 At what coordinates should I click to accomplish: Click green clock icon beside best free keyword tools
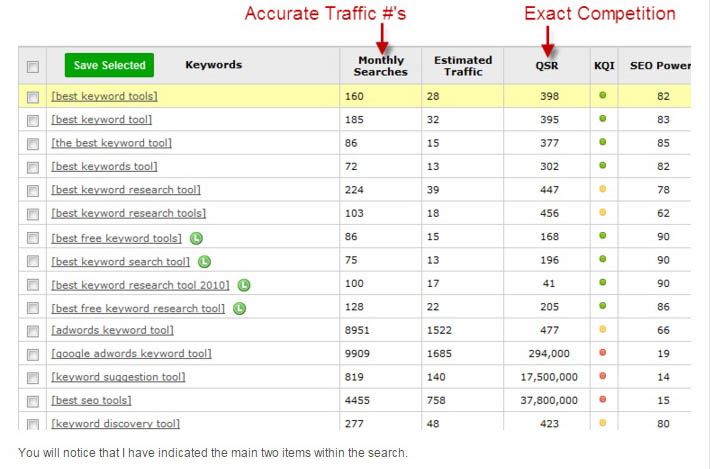tap(196, 238)
